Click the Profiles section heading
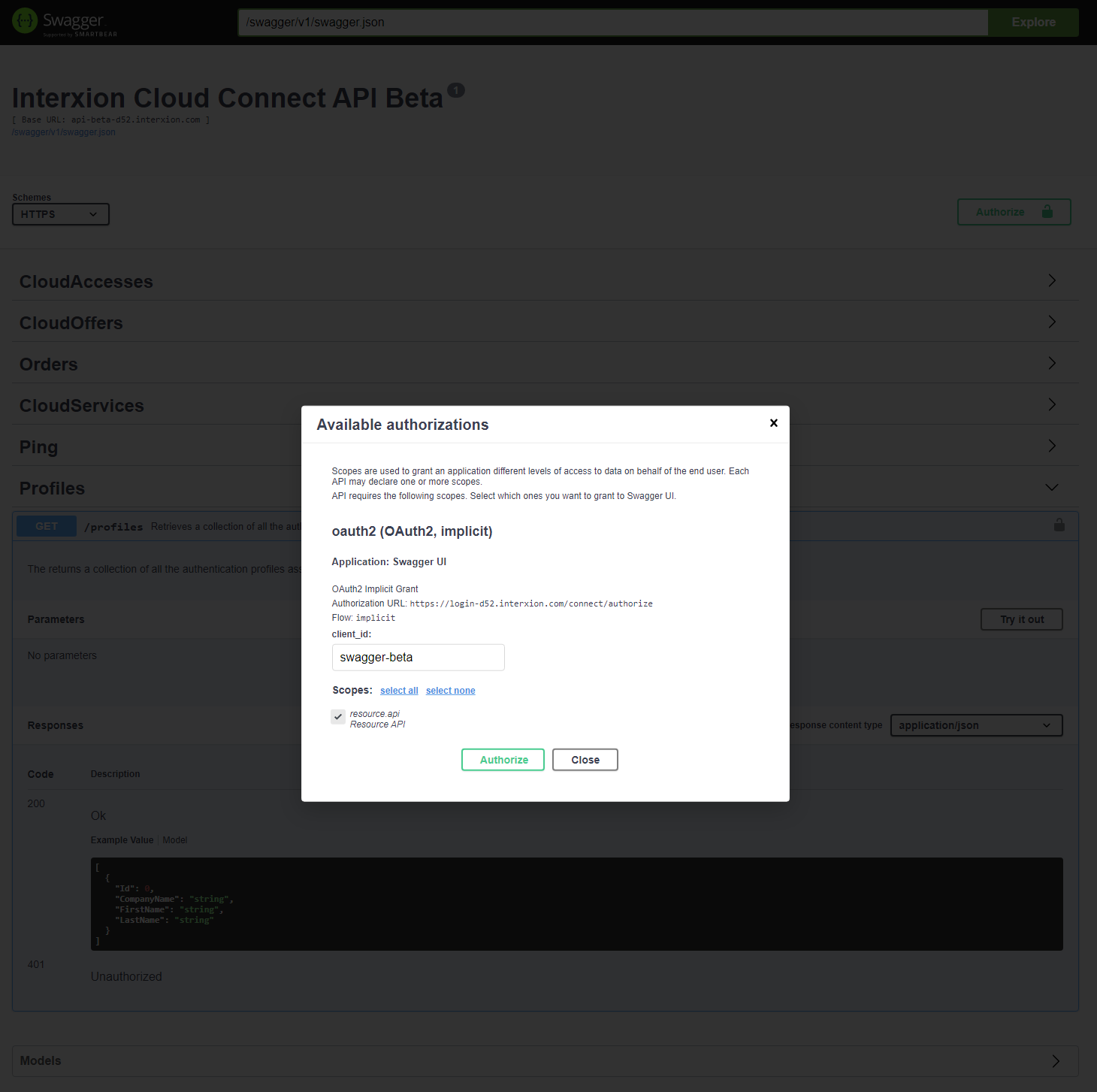This screenshot has height=1092, width=1097. point(52,489)
